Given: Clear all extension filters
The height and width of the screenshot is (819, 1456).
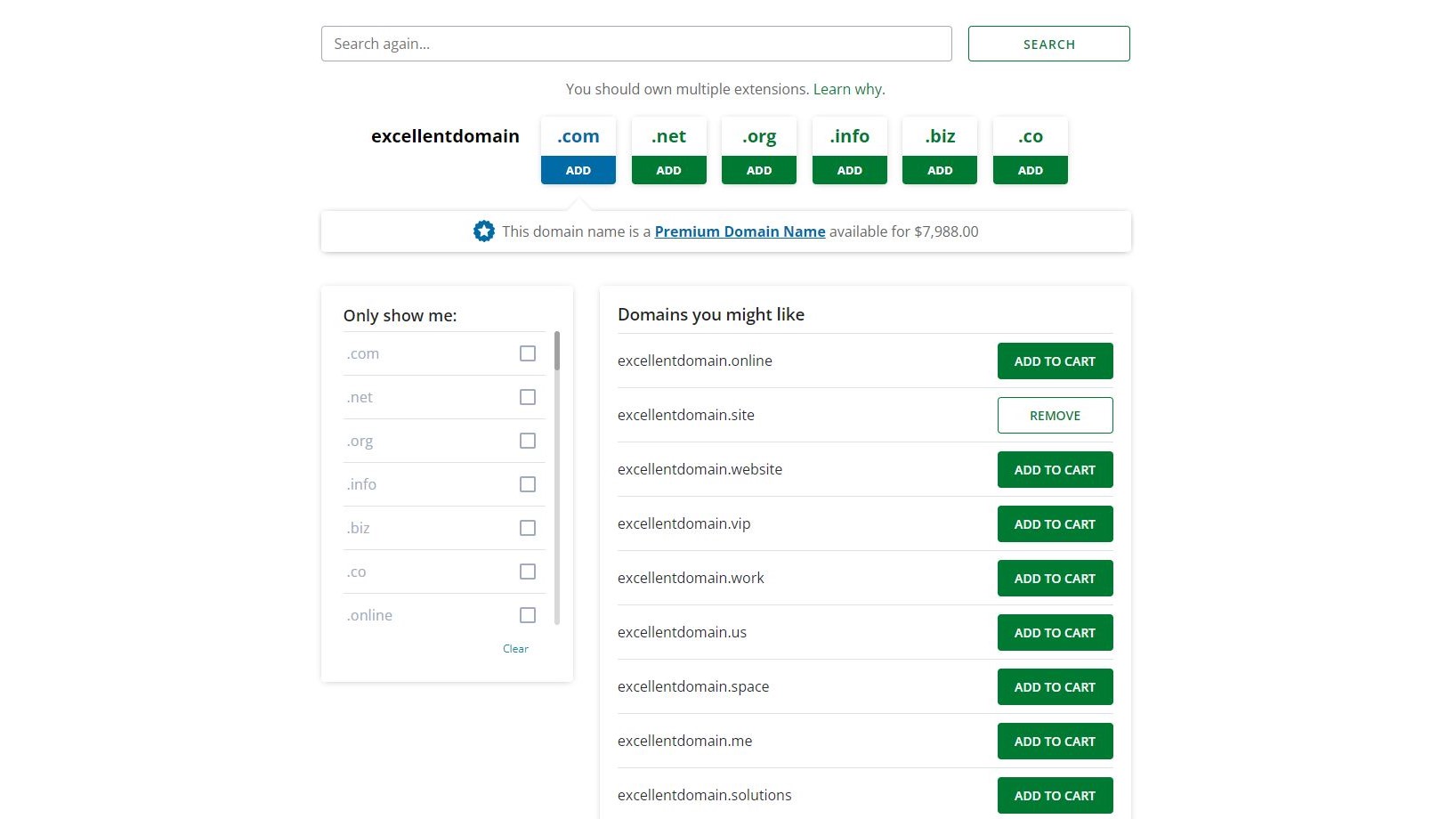Looking at the screenshot, I should coord(515,649).
